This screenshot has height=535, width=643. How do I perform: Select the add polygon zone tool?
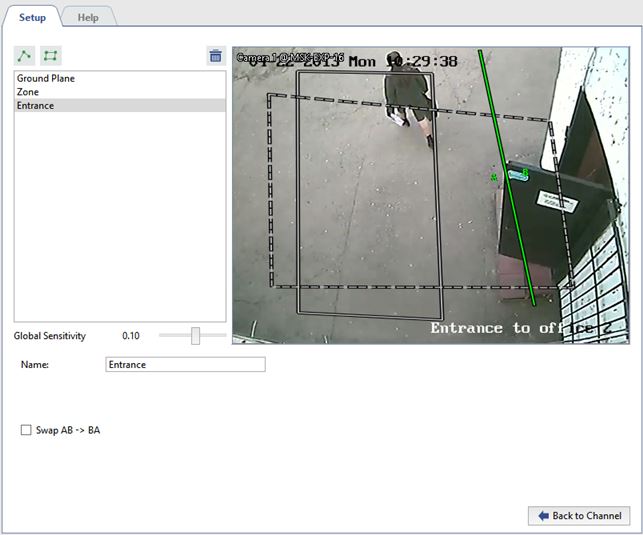50,56
